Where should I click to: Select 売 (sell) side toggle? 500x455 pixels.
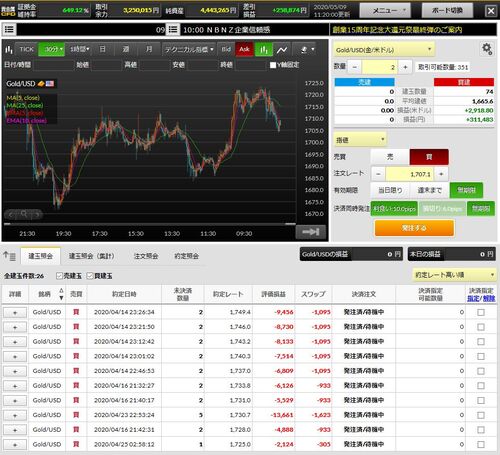click(390, 157)
